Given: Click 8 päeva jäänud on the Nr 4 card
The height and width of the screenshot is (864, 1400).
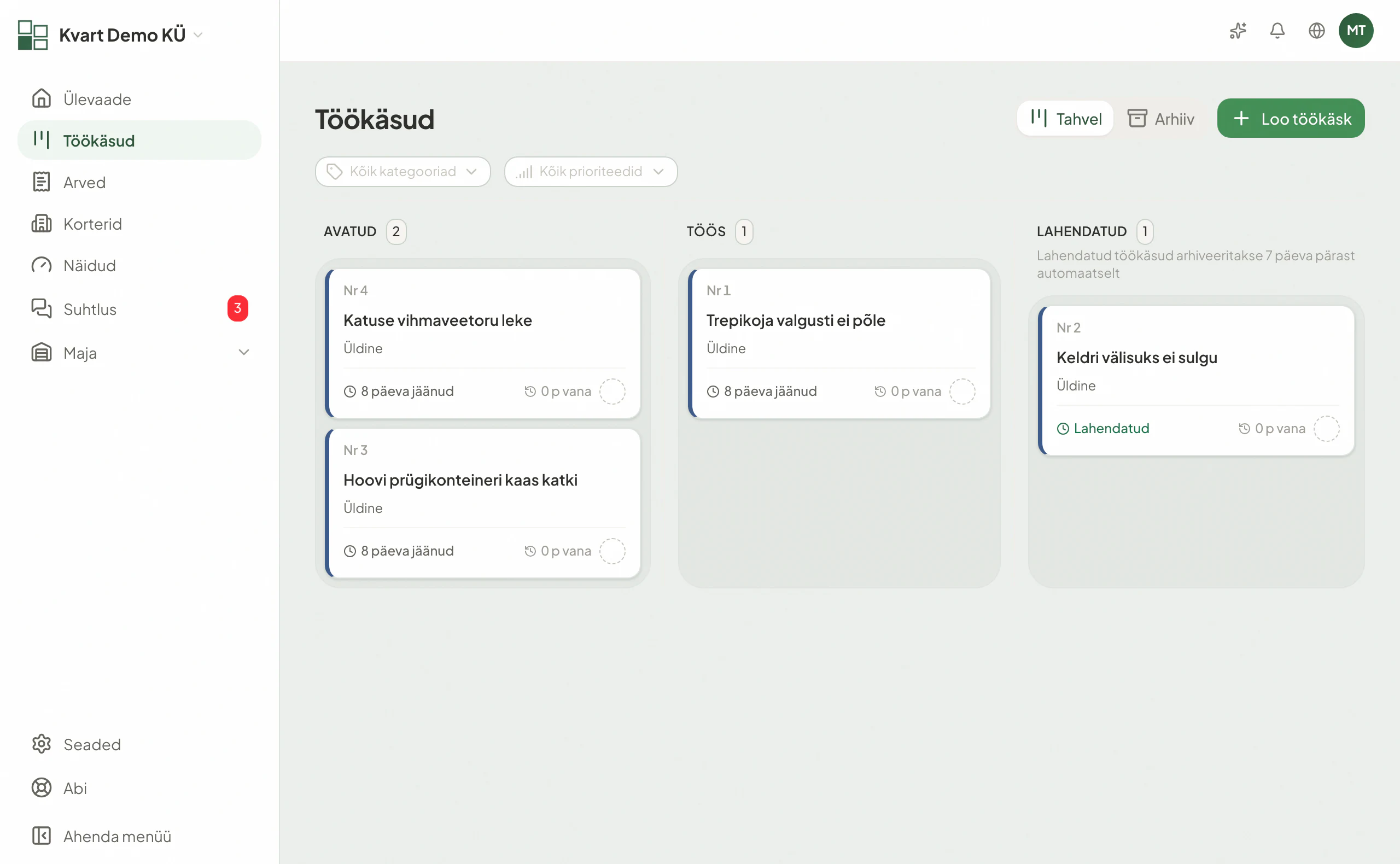Looking at the screenshot, I should click(399, 392).
